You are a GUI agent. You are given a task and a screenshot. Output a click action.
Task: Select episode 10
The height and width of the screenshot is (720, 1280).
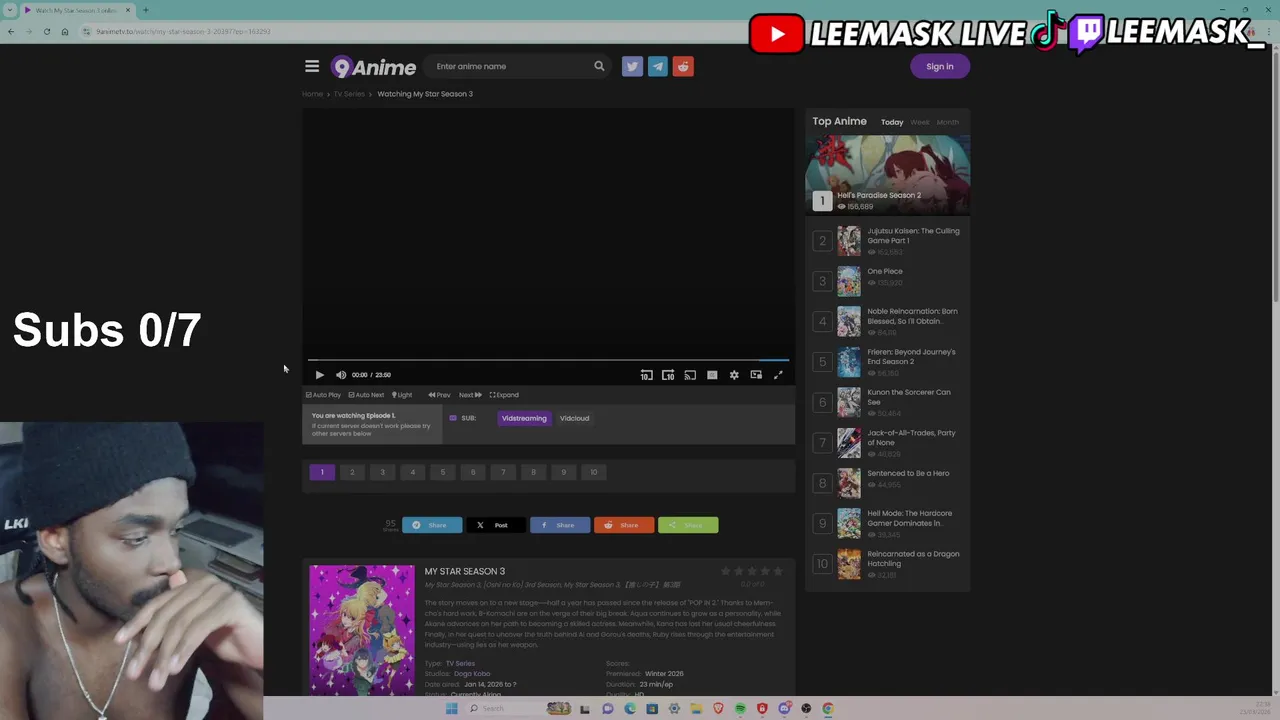(594, 472)
